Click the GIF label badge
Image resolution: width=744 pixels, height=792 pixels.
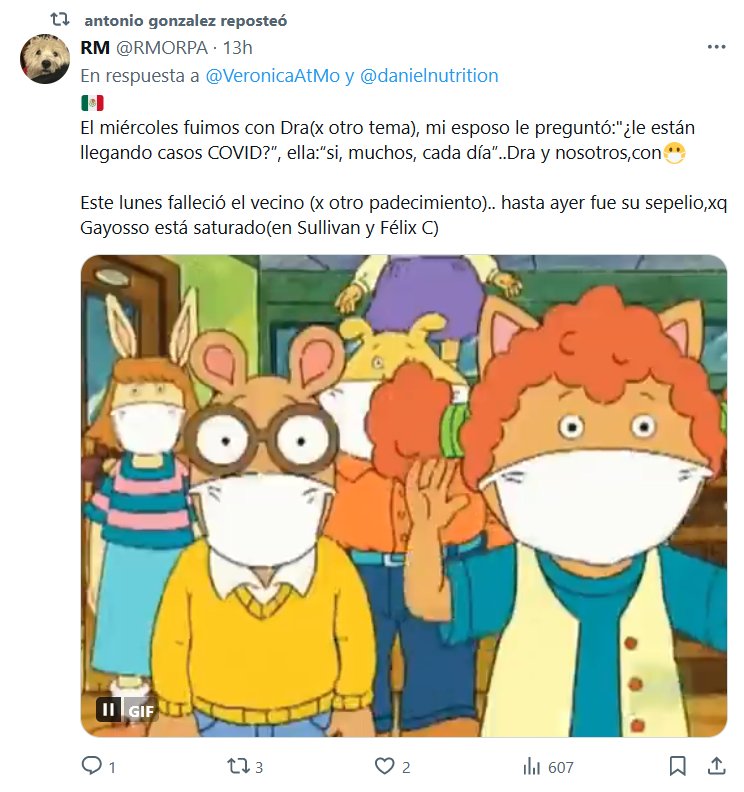click(x=141, y=711)
